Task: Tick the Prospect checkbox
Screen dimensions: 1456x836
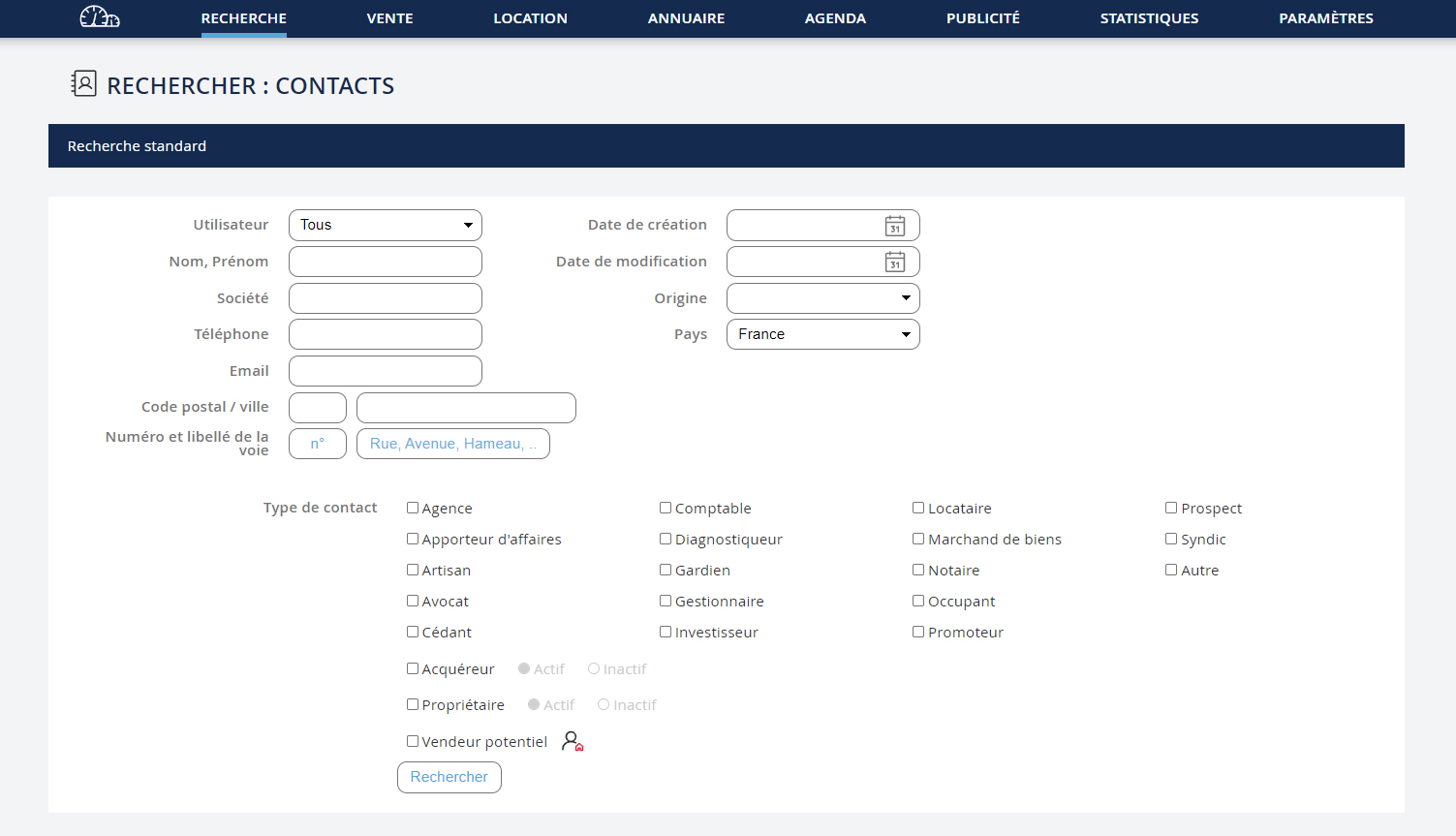Action: [x=1171, y=508]
